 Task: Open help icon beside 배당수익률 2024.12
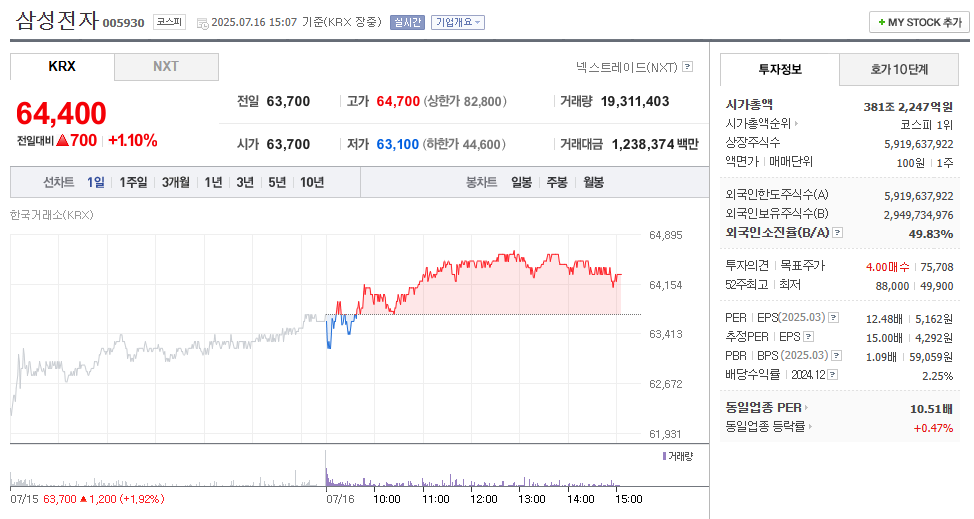click(832, 374)
